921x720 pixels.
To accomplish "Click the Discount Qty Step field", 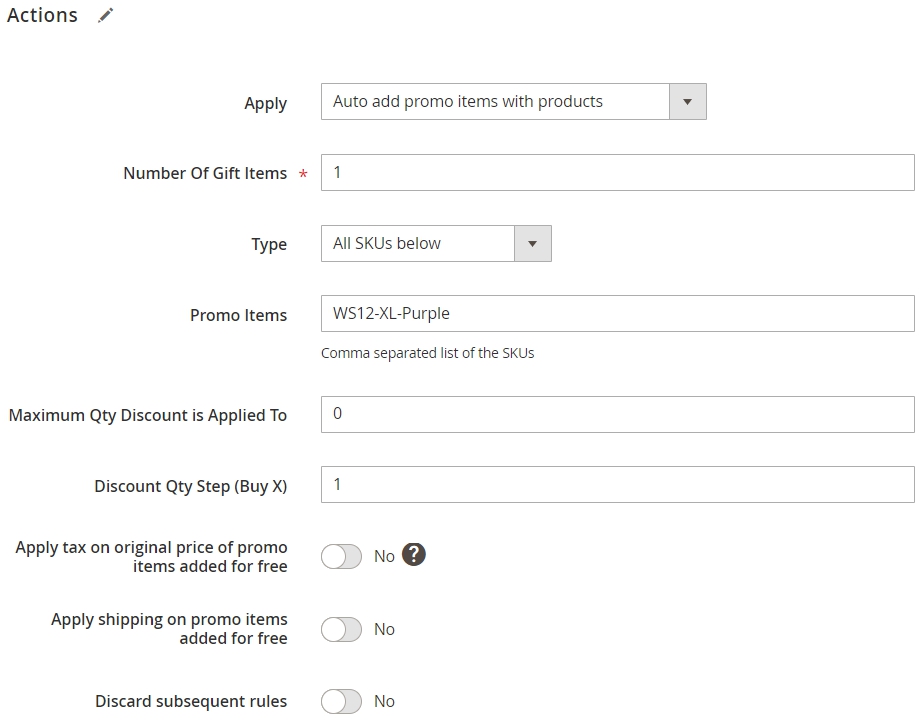I will click(617, 485).
